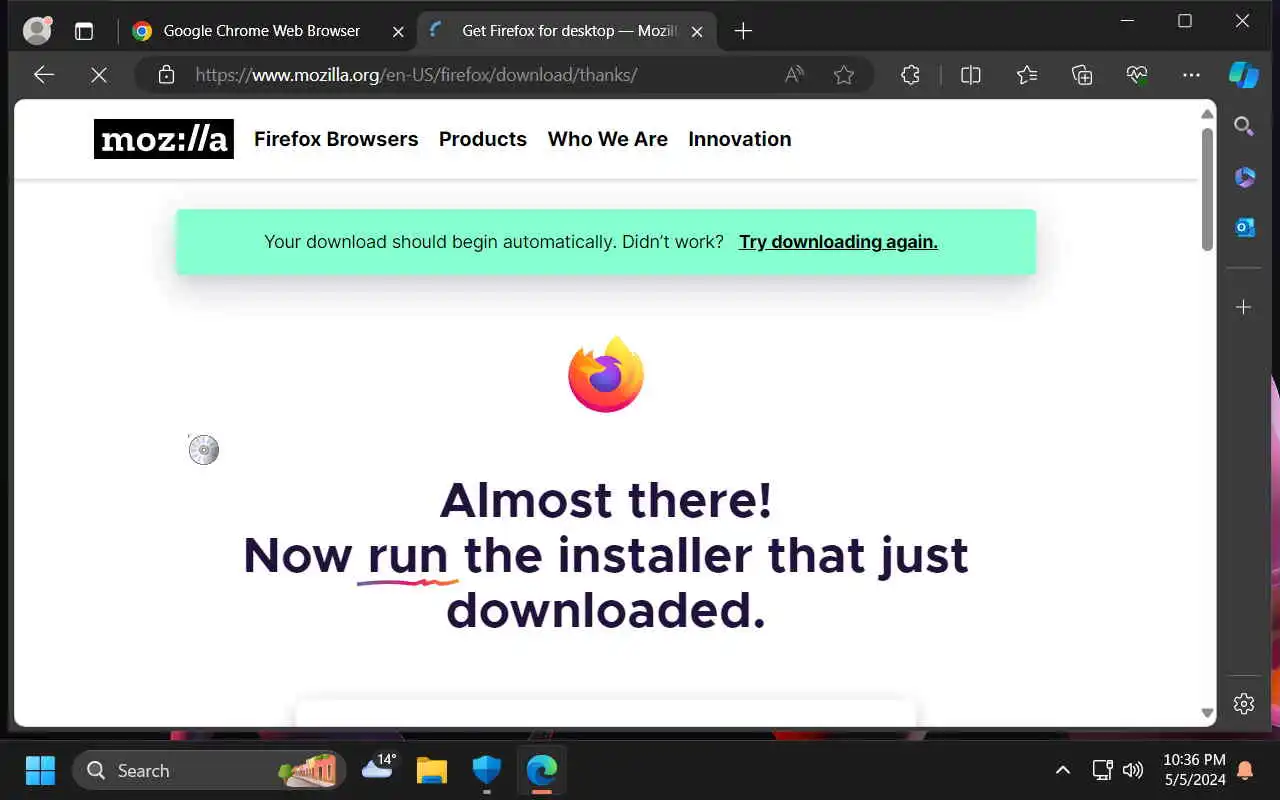Screen dimensions: 1280x800
Task: Open Settings and more ellipsis menu
Action: click(x=1191, y=75)
